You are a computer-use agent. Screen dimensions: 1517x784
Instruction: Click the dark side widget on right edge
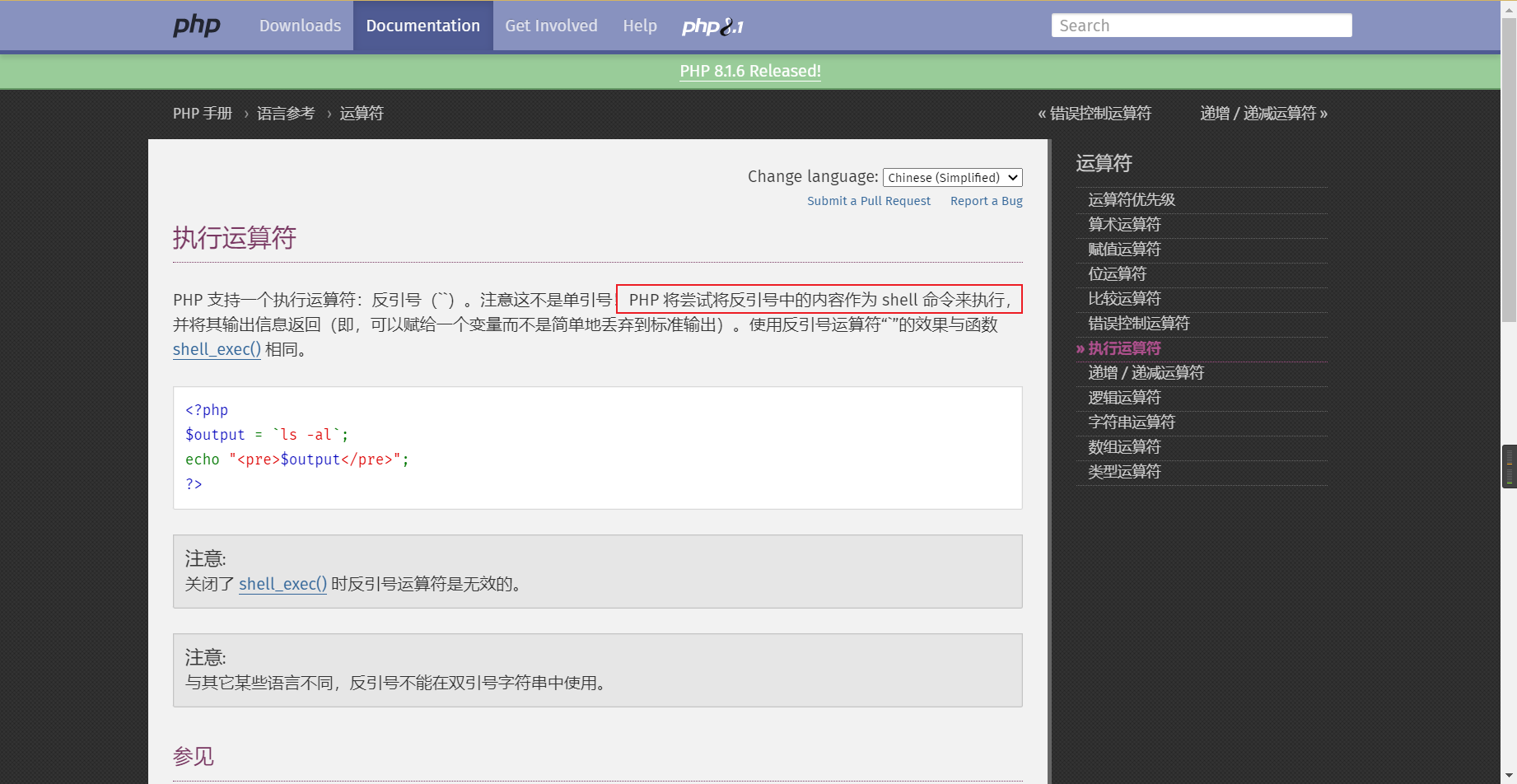coord(1510,467)
